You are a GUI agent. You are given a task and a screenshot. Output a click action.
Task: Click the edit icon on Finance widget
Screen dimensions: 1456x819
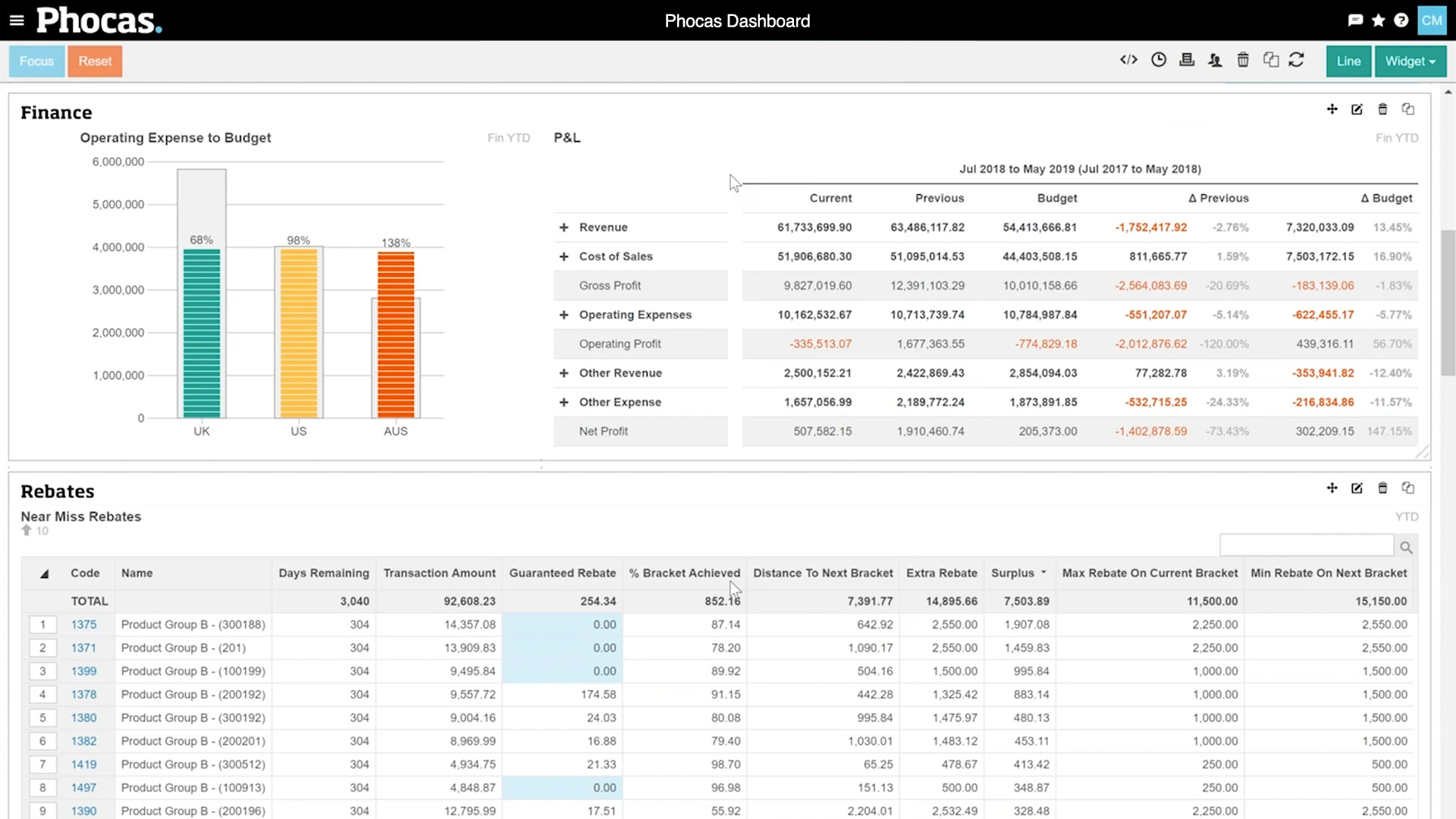pos(1357,109)
